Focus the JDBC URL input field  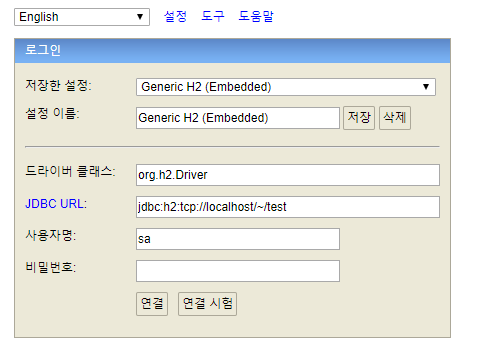288,207
